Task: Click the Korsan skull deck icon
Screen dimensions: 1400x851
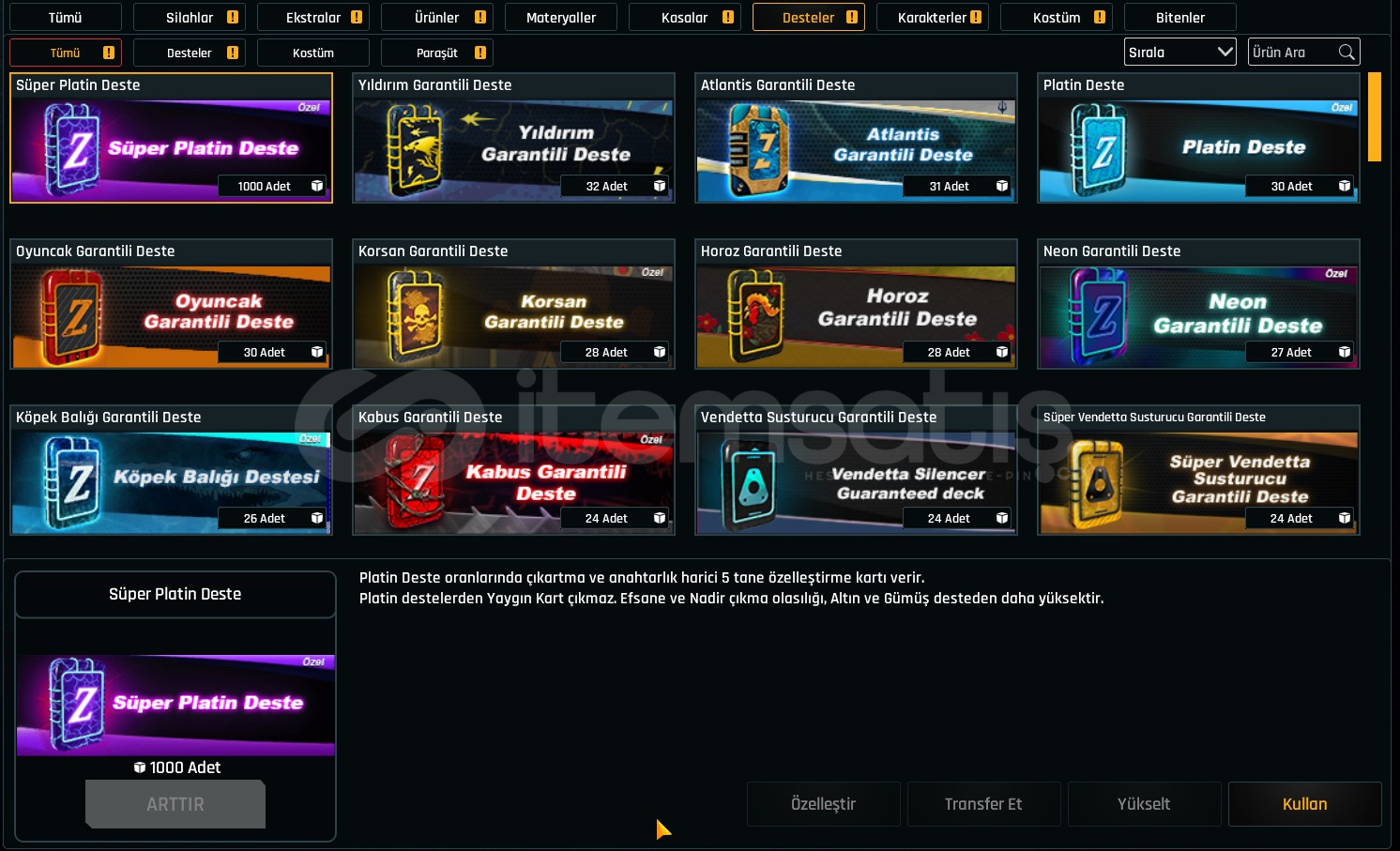Action: [x=415, y=317]
